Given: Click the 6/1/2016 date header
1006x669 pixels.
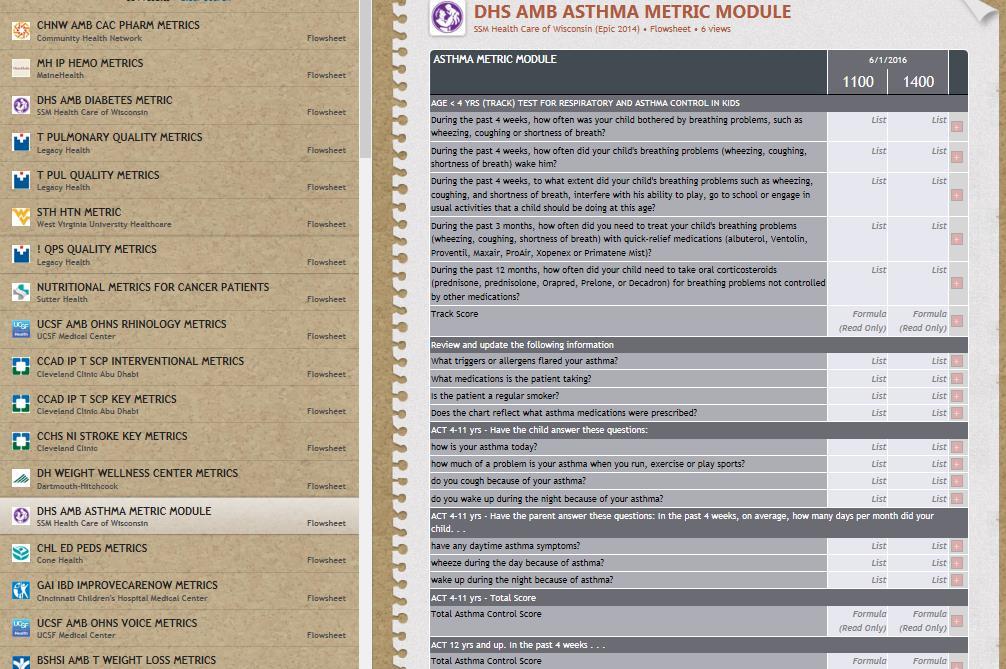Looking at the screenshot, I should click(888, 60).
